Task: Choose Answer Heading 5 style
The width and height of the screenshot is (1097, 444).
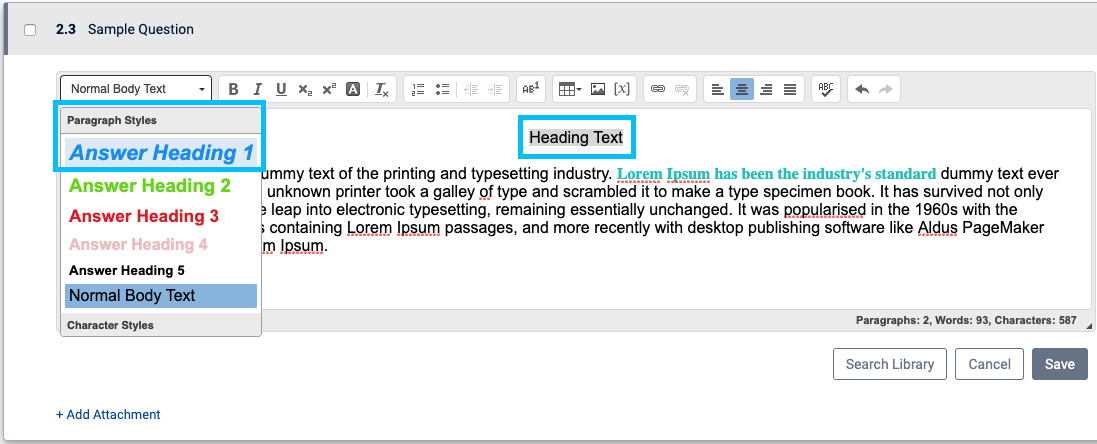Action: [161, 271]
